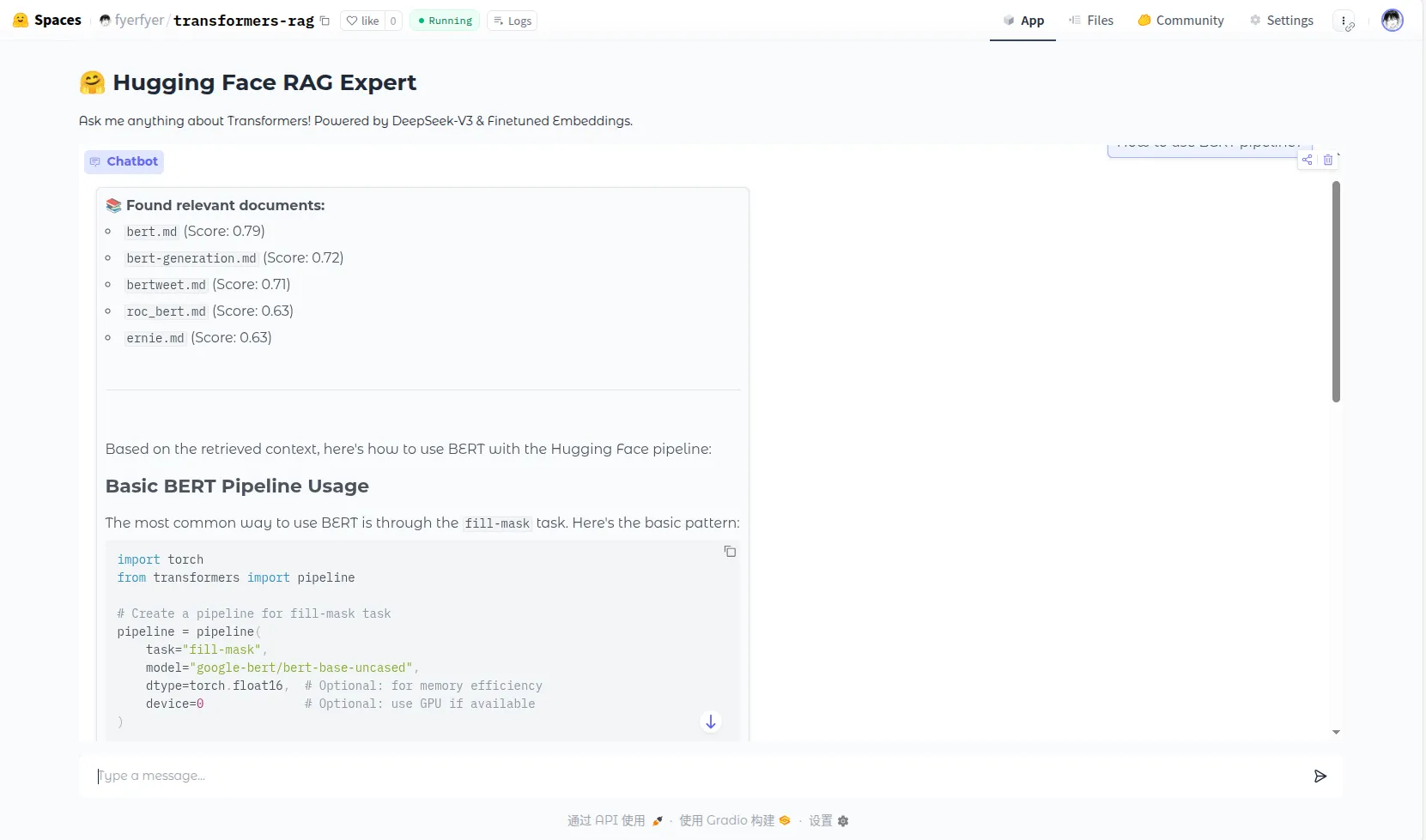Click the heart like button
The image size is (1426, 840).
click(362, 21)
